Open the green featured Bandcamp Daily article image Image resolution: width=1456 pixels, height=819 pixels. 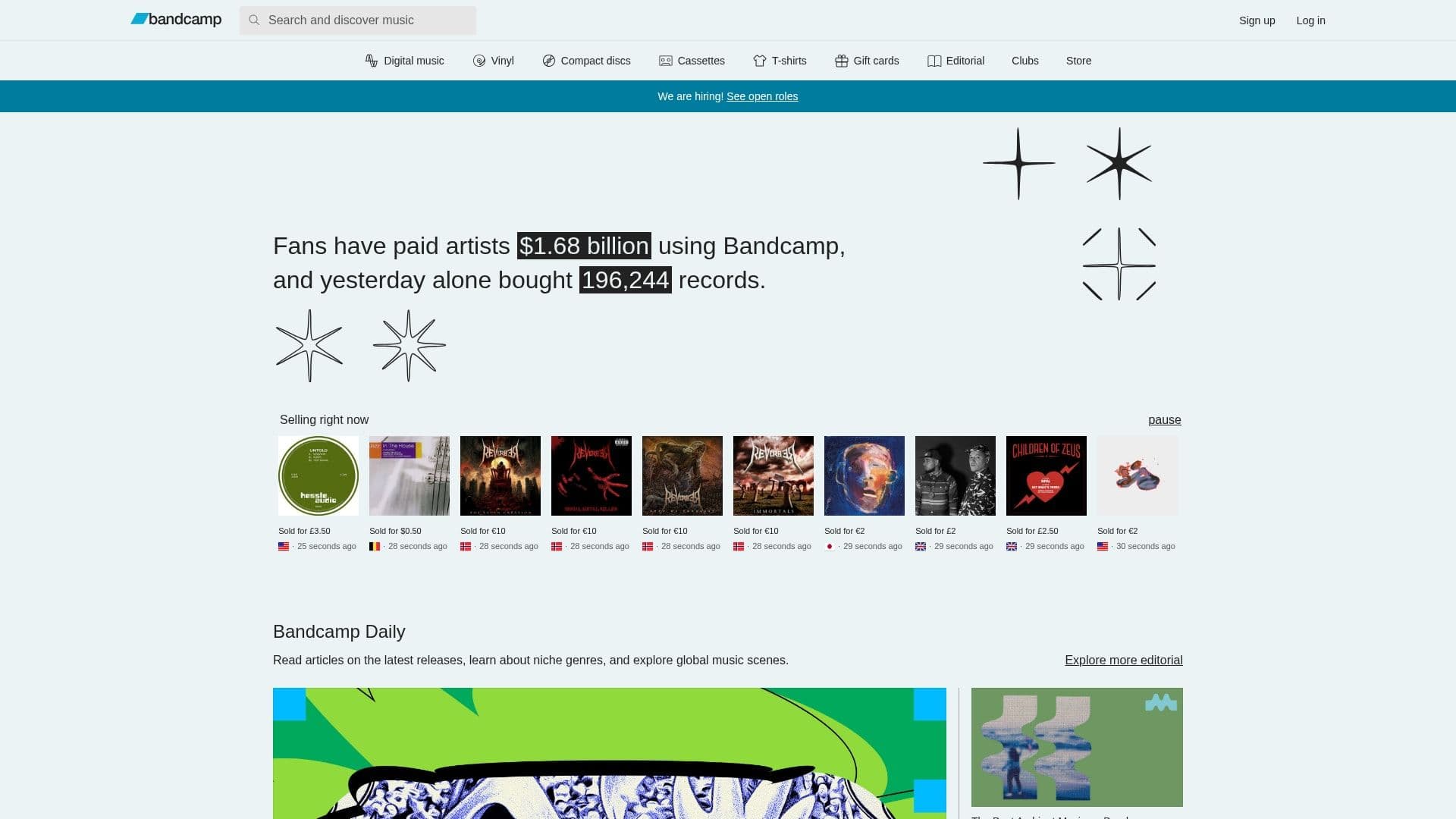pyautogui.click(x=609, y=752)
